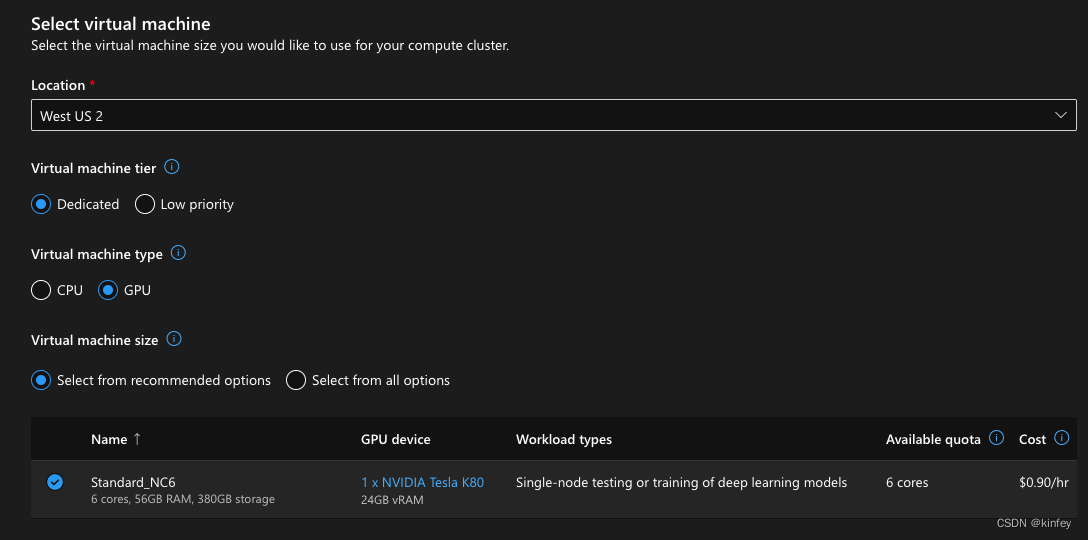Select from recommended options radio button
This screenshot has height=540, width=1088.
[x=41, y=380]
